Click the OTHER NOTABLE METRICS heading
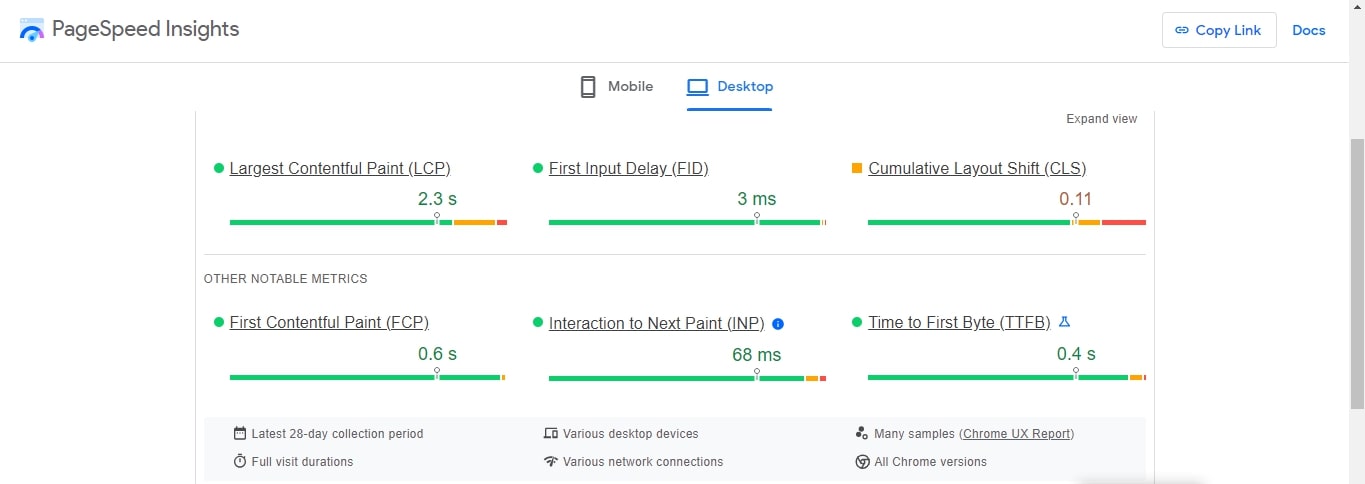This screenshot has height=484, width=1365. [x=285, y=279]
